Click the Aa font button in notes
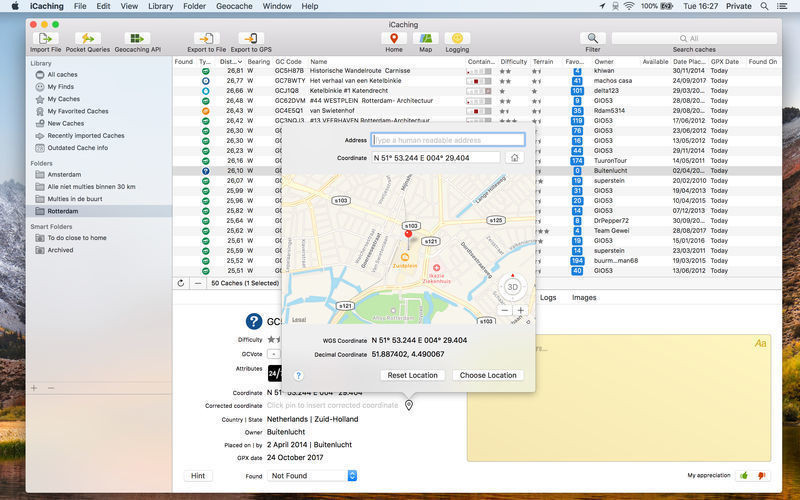 (x=760, y=343)
